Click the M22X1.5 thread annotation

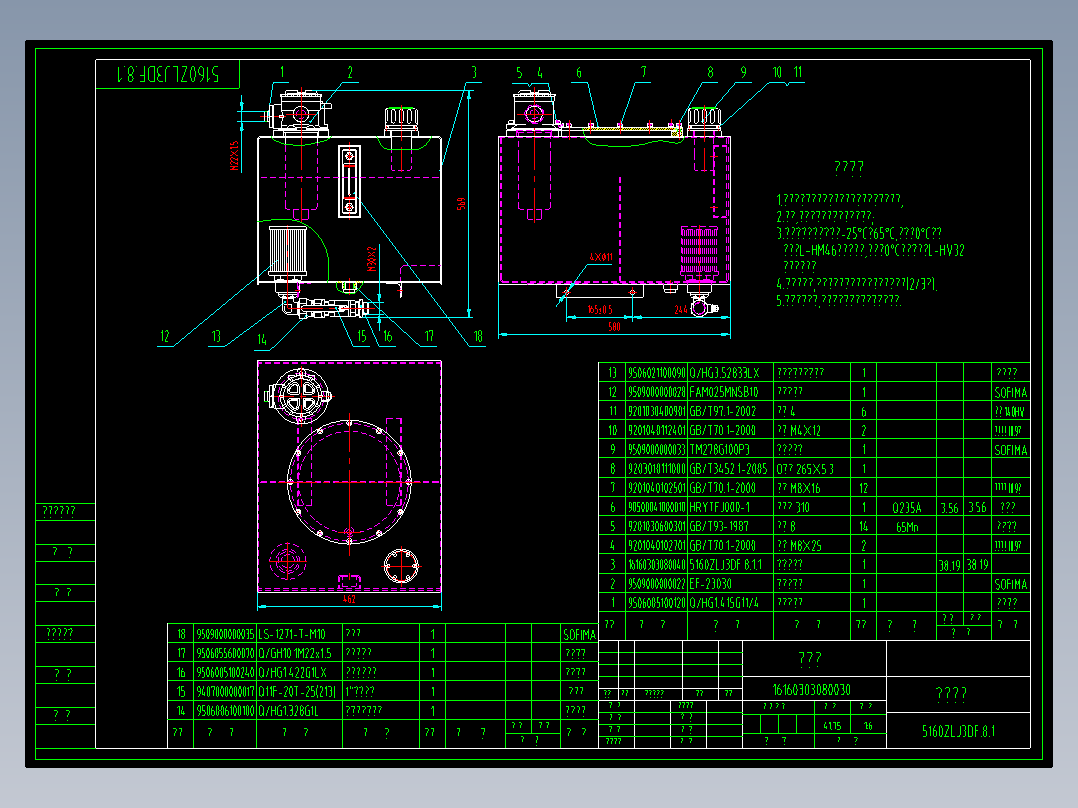(x=234, y=156)
